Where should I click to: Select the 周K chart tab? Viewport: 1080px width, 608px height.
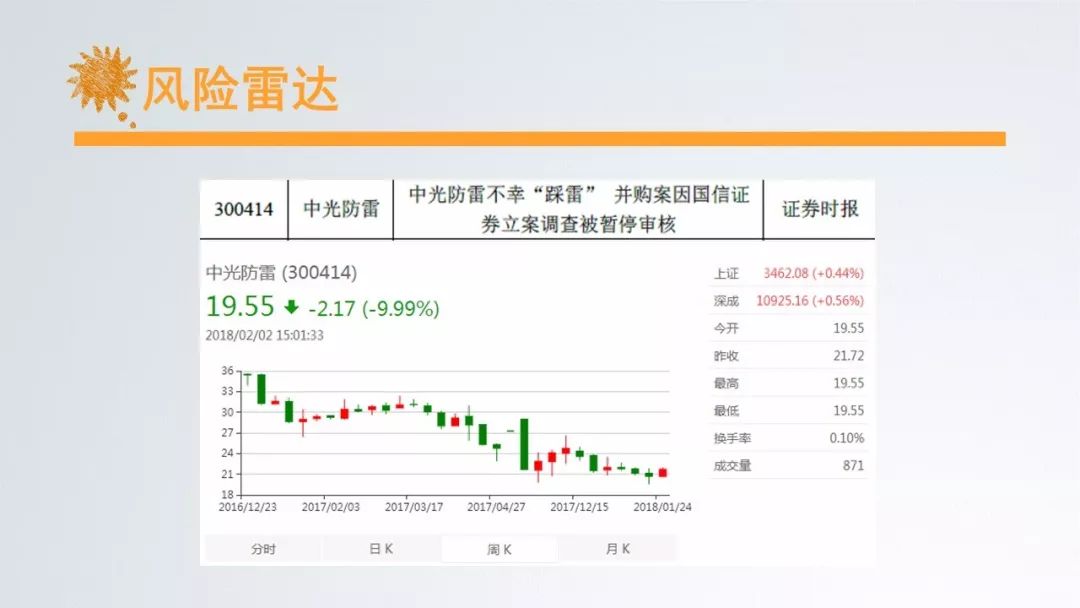click(x=499, y=549)
